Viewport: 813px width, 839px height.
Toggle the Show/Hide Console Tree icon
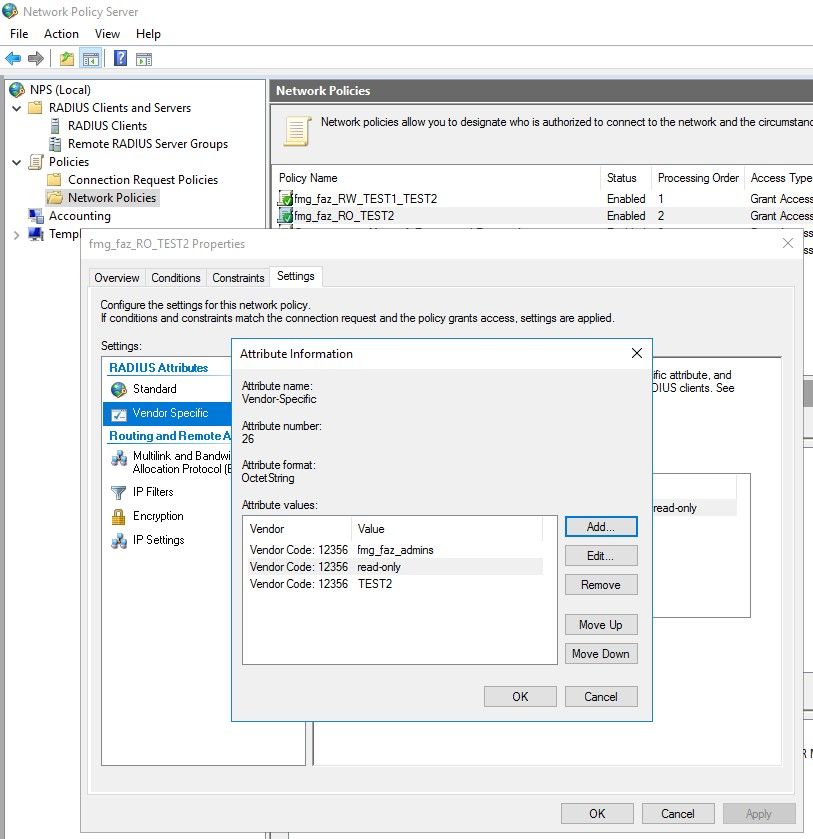point(91,59)
